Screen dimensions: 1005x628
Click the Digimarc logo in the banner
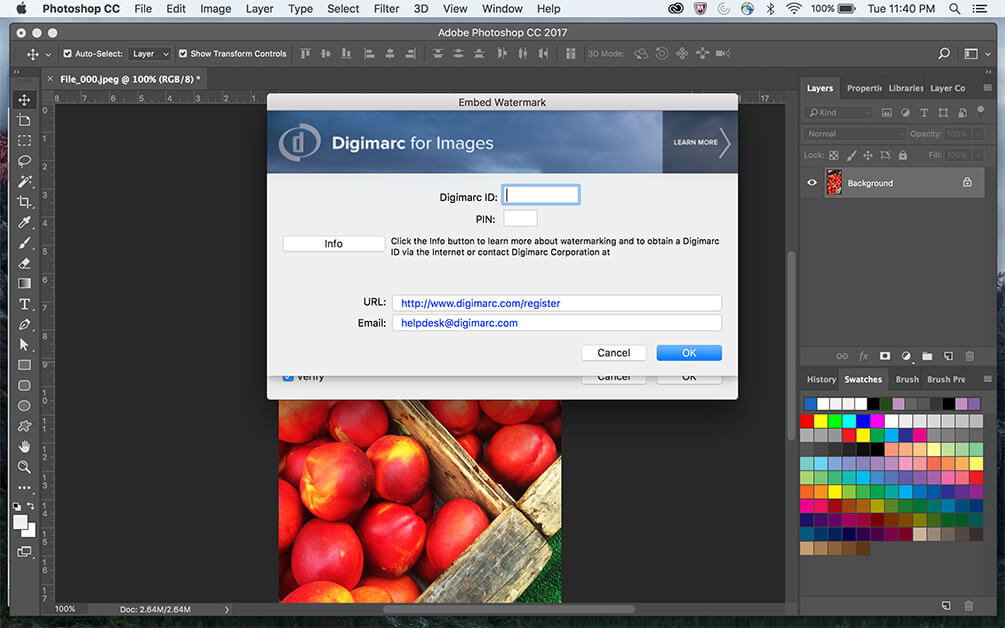(x=299, y=142)
